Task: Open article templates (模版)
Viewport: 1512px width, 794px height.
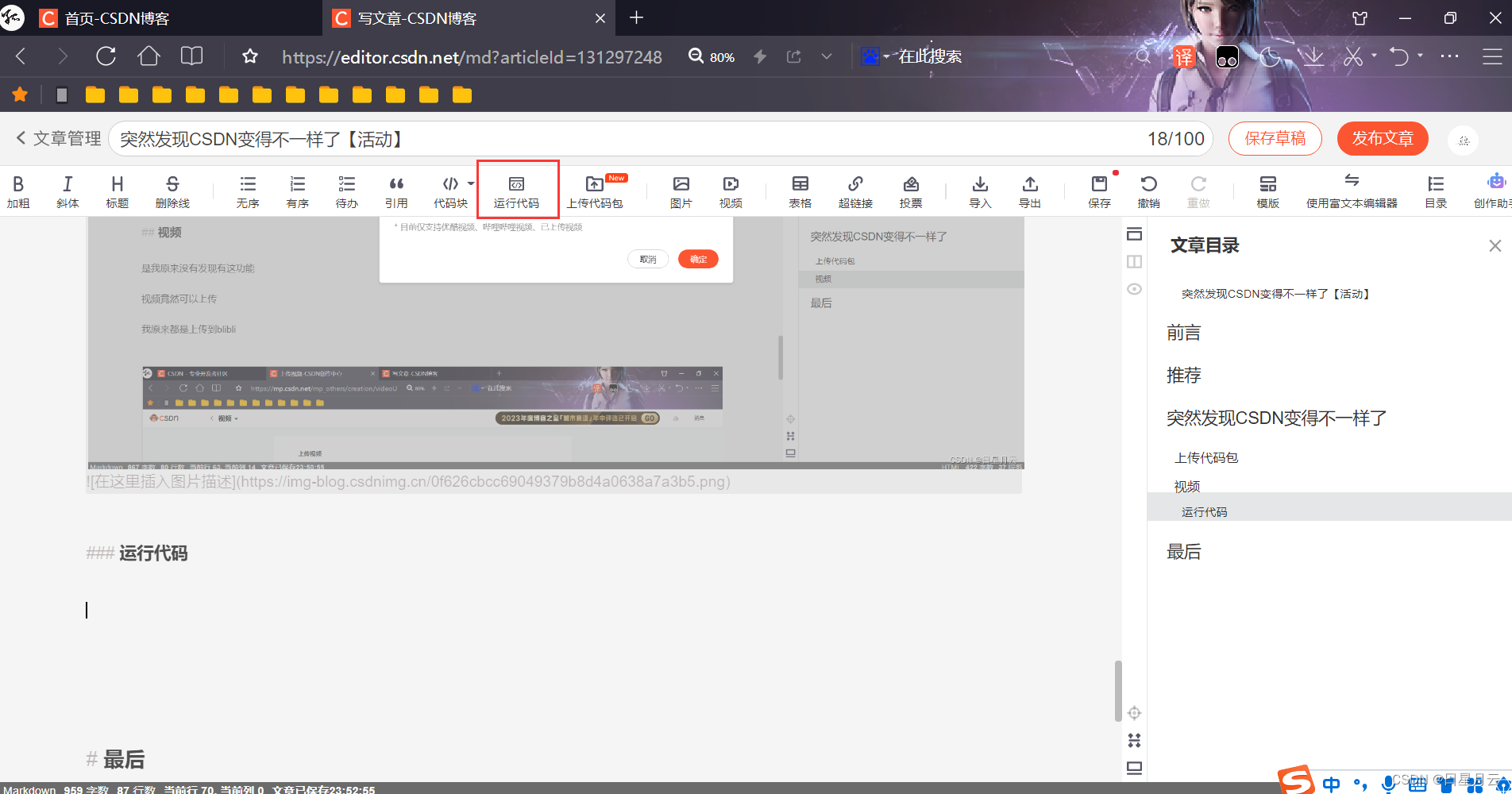Action: (x=1268, y=192)
